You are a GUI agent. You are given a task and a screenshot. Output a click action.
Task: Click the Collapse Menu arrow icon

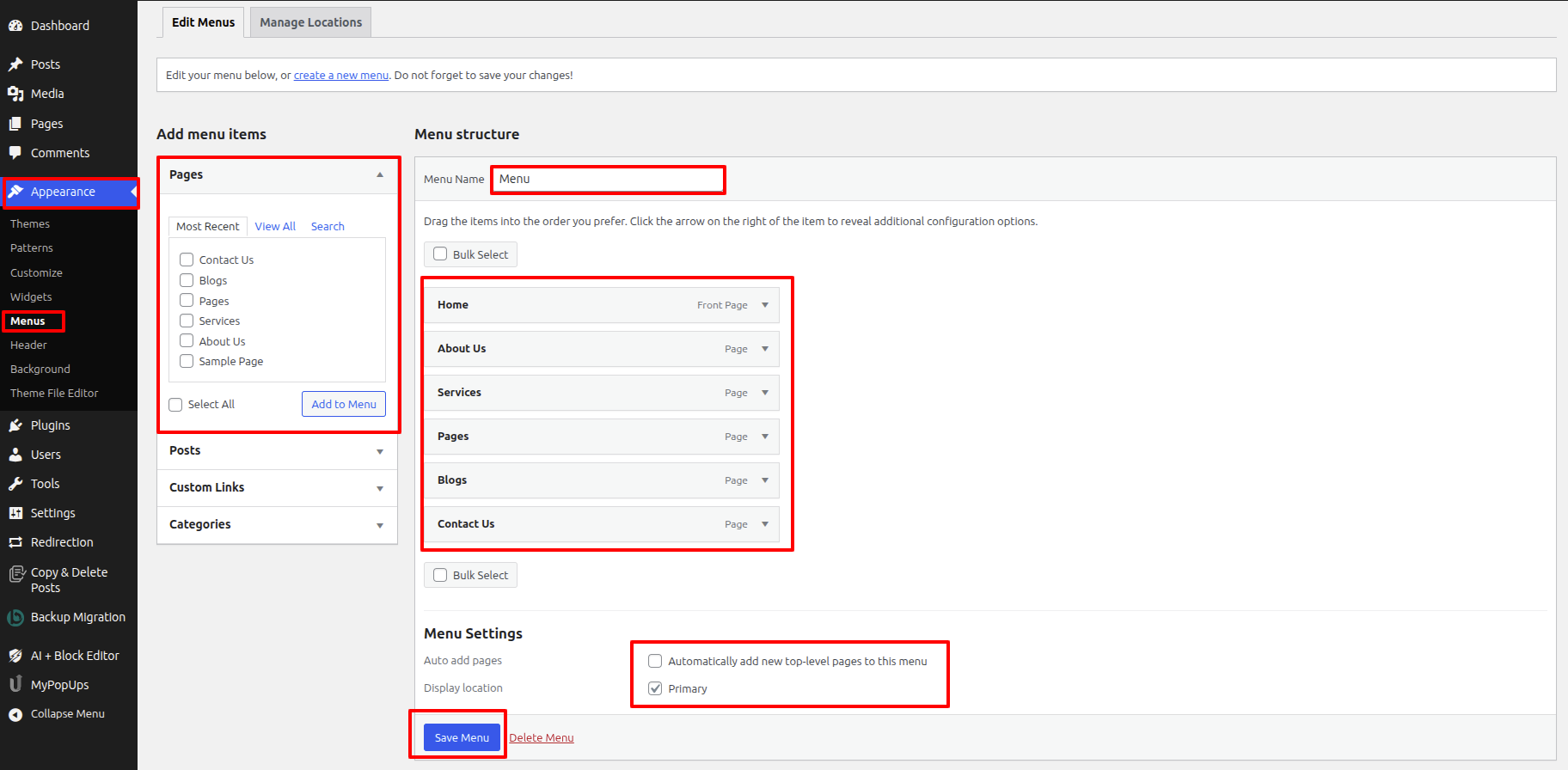point(15,714)
